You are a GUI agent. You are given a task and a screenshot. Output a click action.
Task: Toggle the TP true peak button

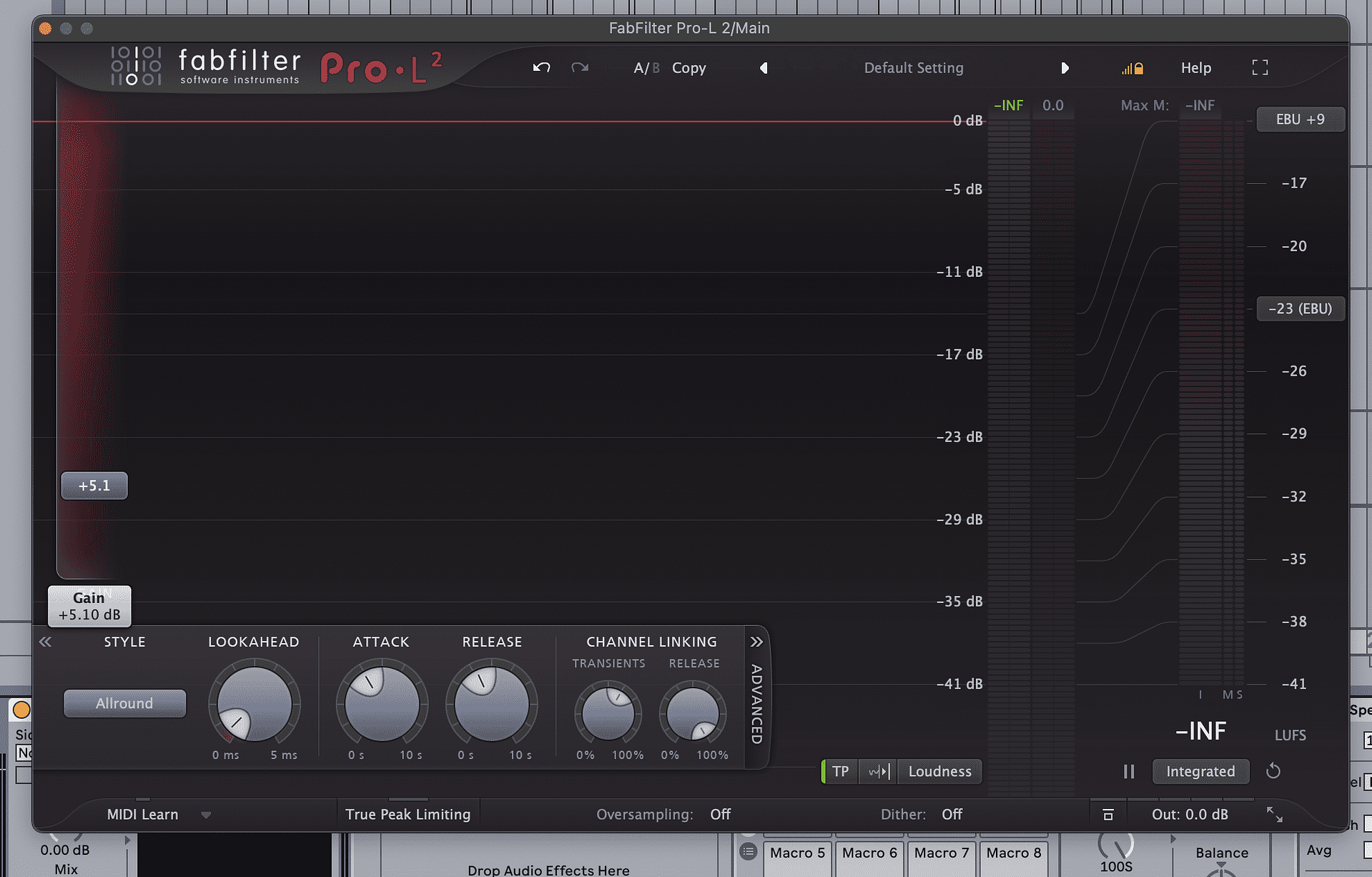pyautogui.click(x=840, y=771)
